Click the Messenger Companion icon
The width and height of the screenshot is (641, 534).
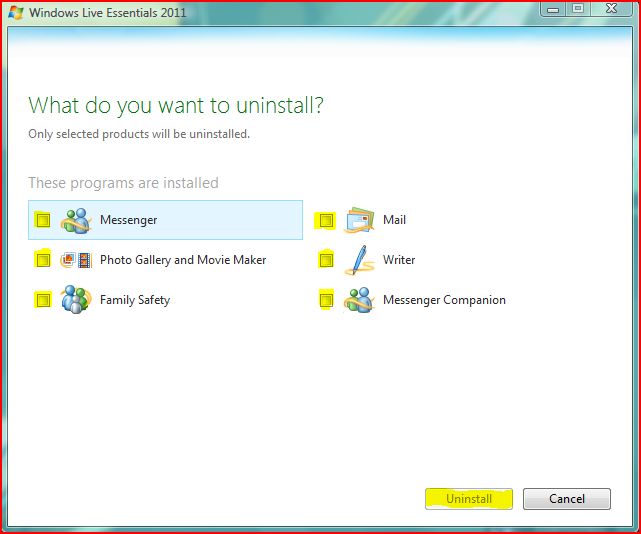click(x=359, y=300)
